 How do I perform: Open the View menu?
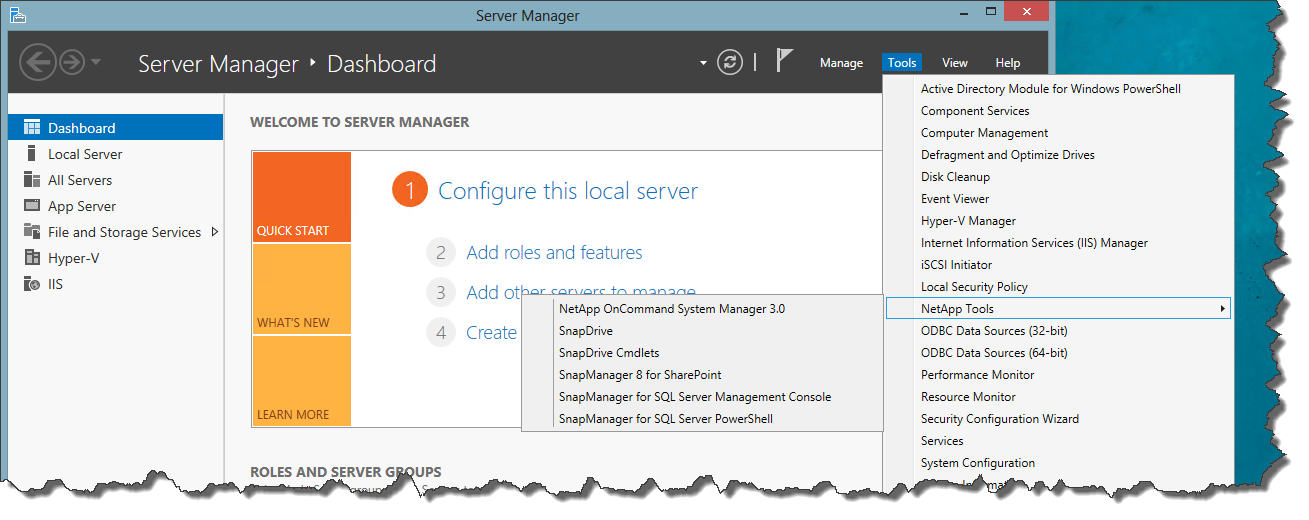pos(955,63)
